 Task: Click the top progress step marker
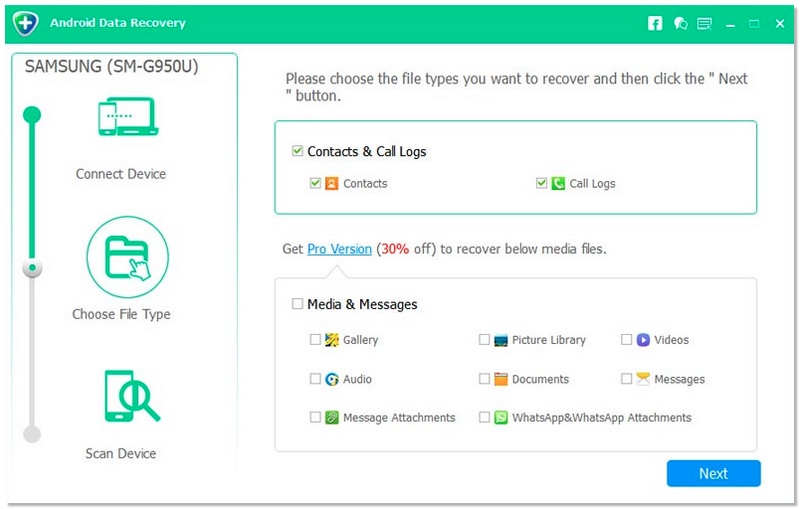(32, 114)
